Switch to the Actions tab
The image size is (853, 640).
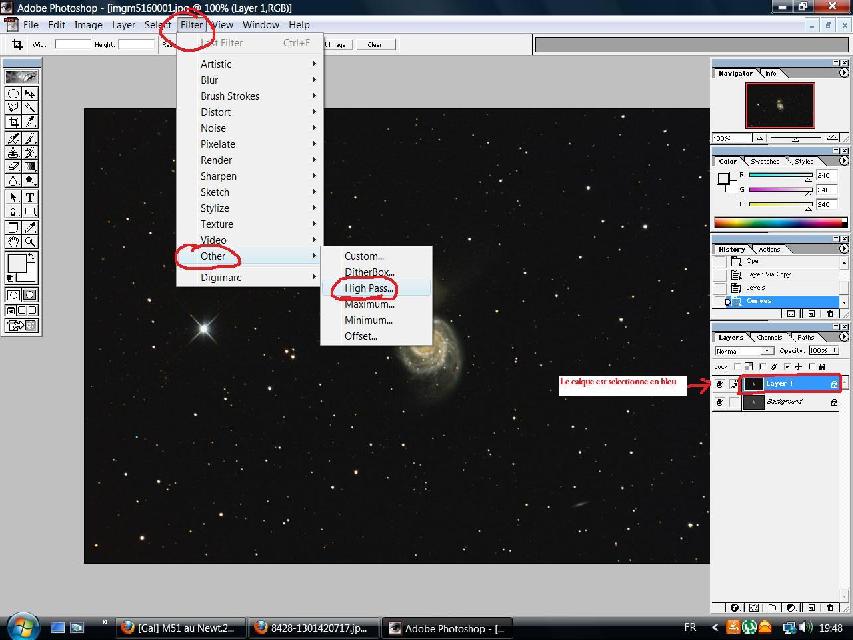point(769,249)
